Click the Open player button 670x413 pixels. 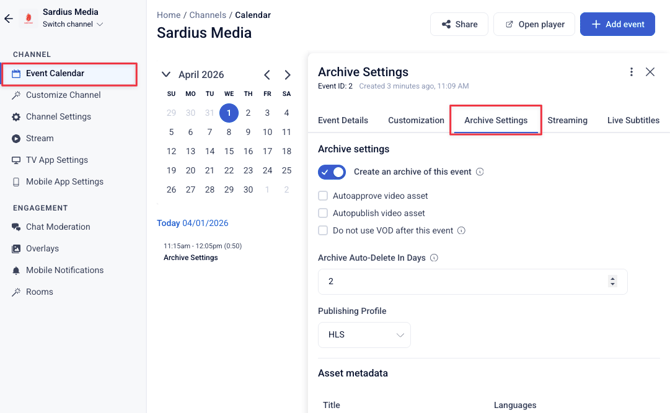[x=533, y=24]
